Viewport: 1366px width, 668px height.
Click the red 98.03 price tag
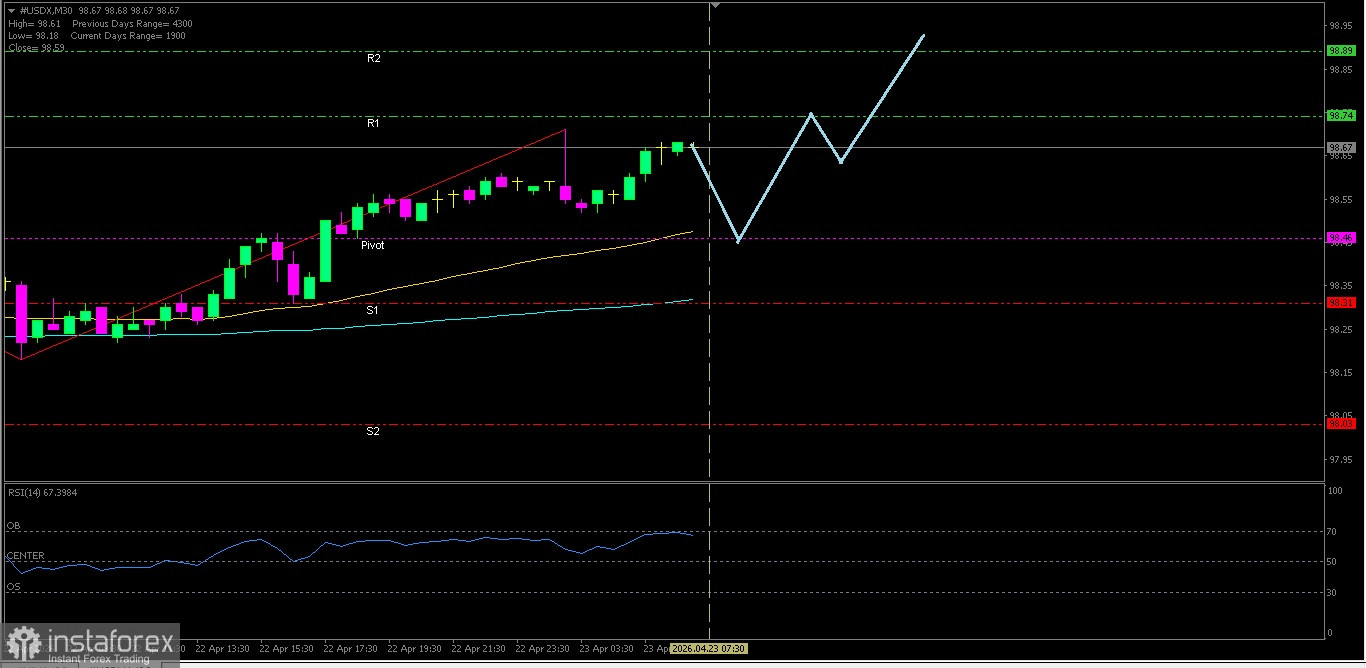click(x=1341, y=424)
